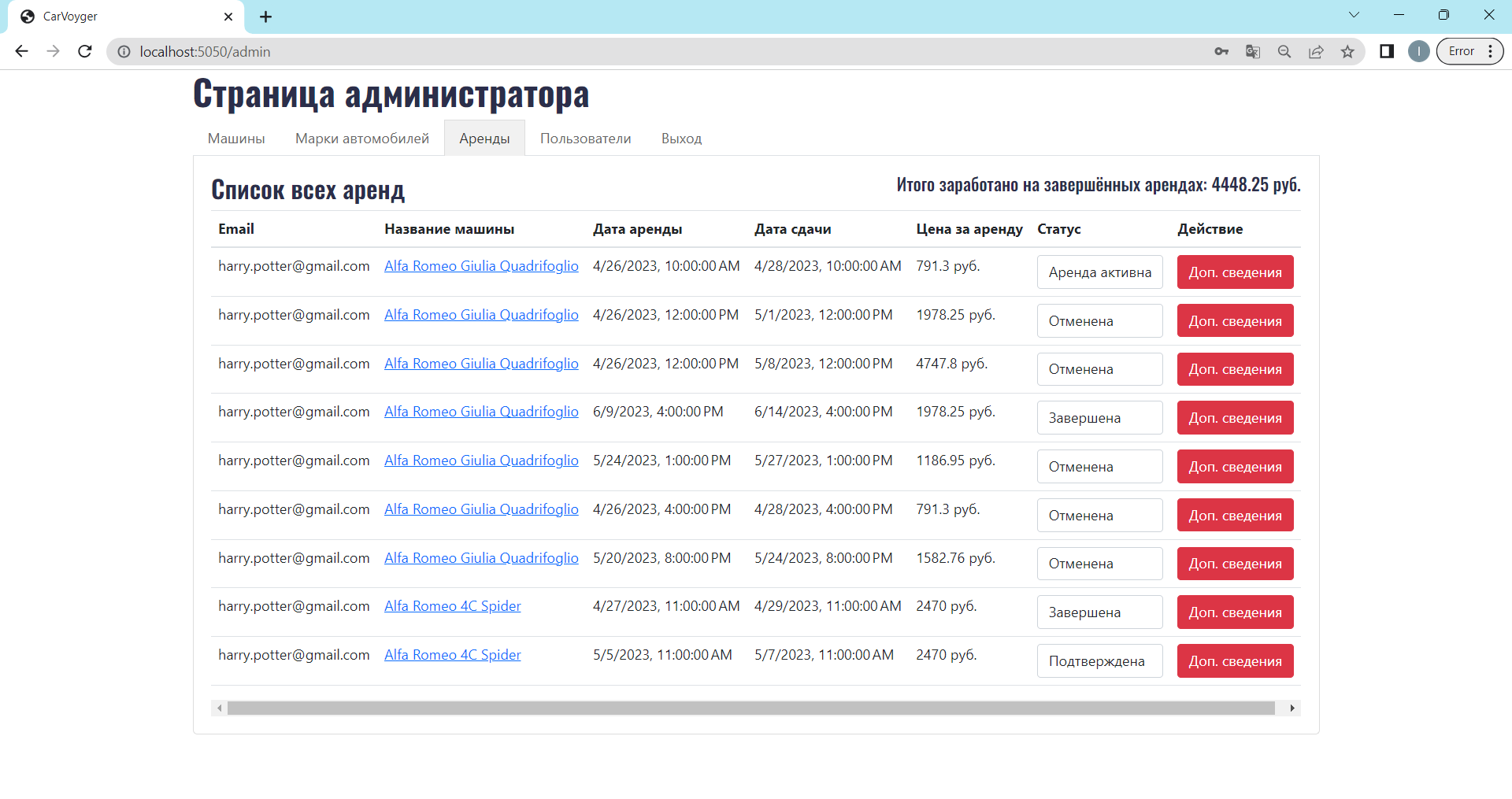Image resolution: width=1512 pixels, height=799 pixels.
Task: Click the Выход tab to log out
Action: pyautogui.click(x=681, y=139)
